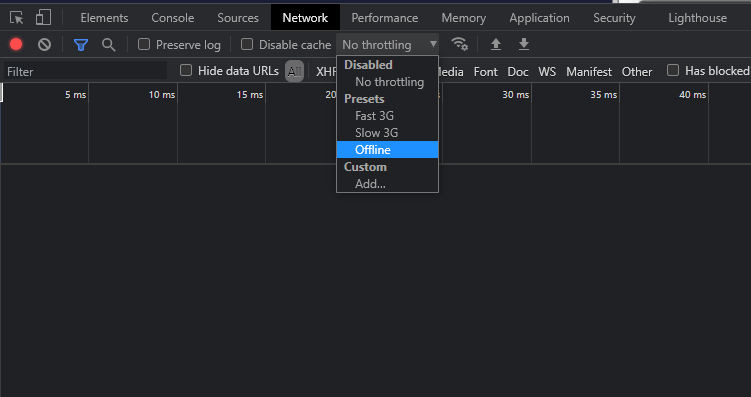The height and width of the screenshot is (397, 751).
Task: Import HAR file with upload arrow
Action: pos(496,45)
